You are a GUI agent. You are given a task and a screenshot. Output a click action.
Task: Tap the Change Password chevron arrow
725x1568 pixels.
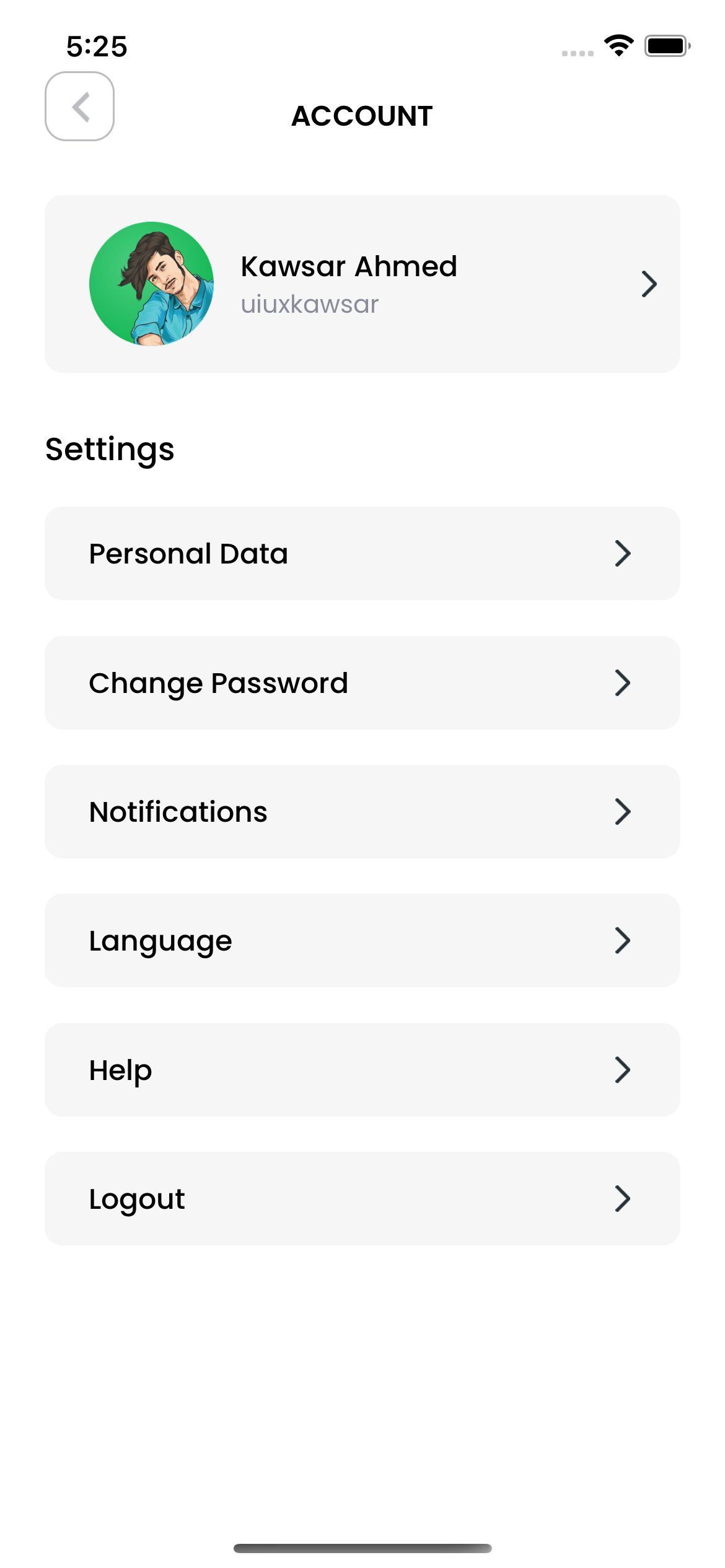622,683
